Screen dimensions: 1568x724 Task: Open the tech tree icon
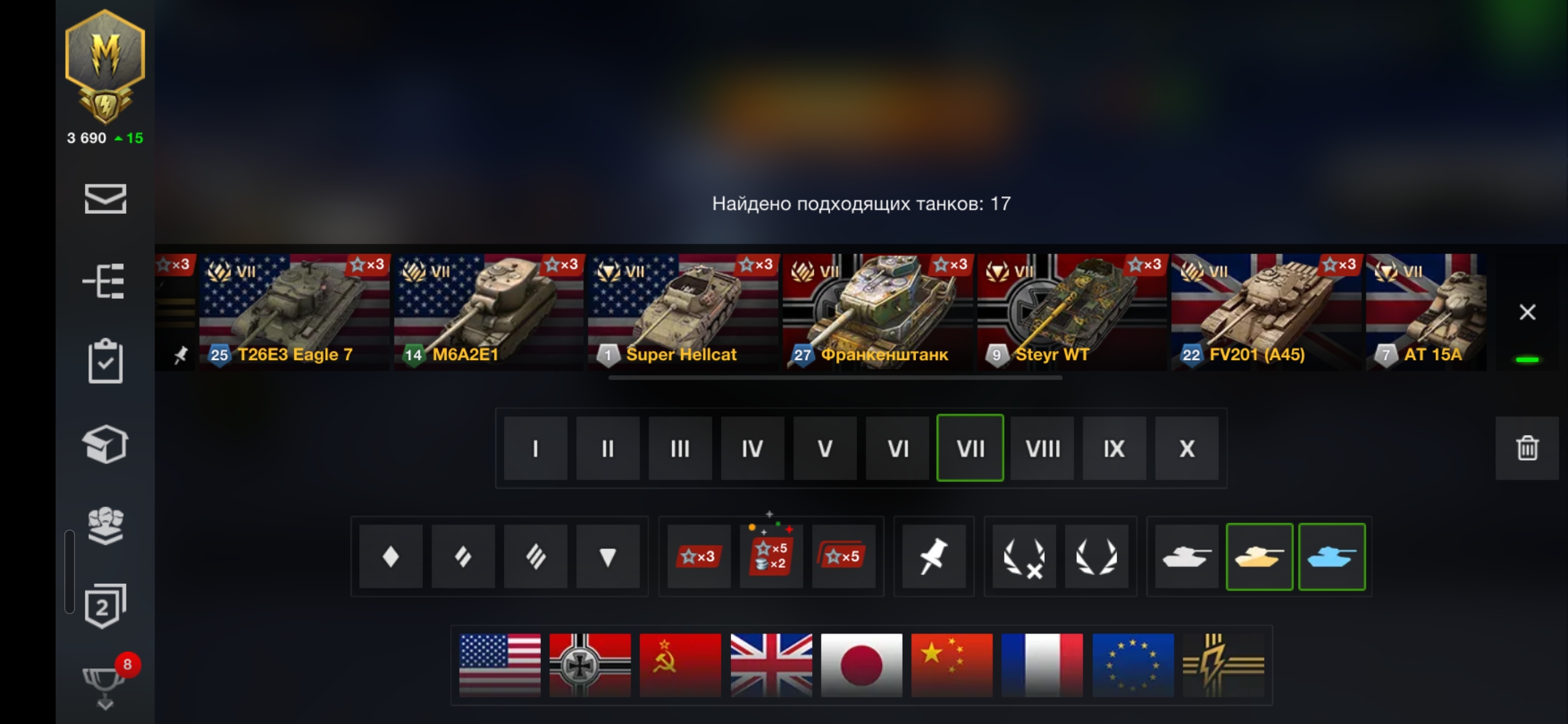click(x=104, y=281)
